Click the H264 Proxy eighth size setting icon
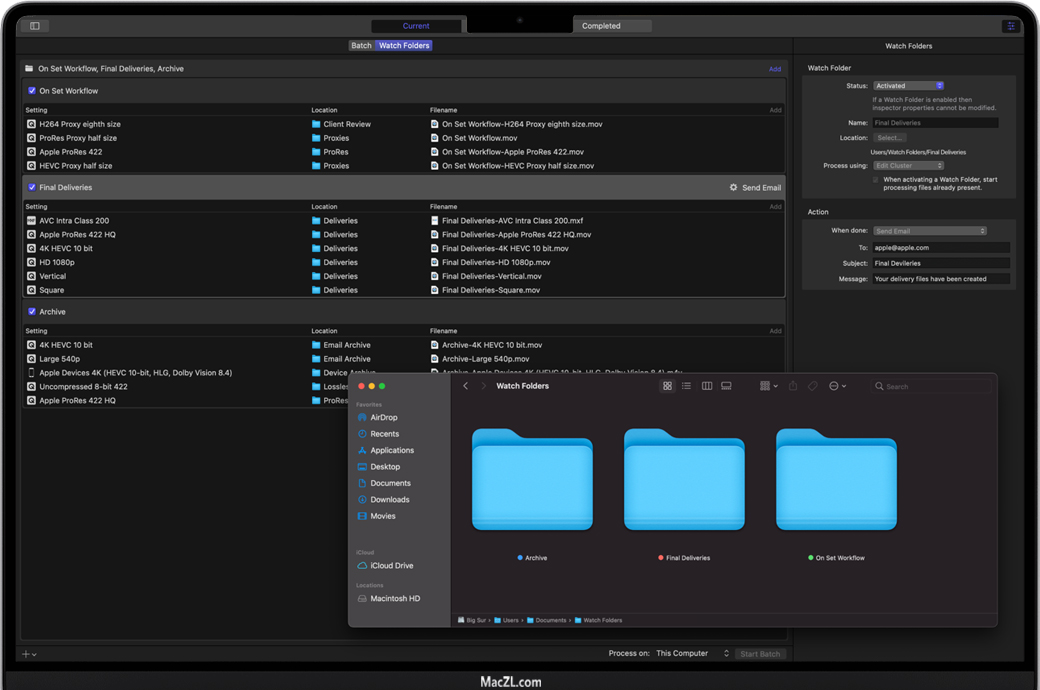 [x=32, y=124]
